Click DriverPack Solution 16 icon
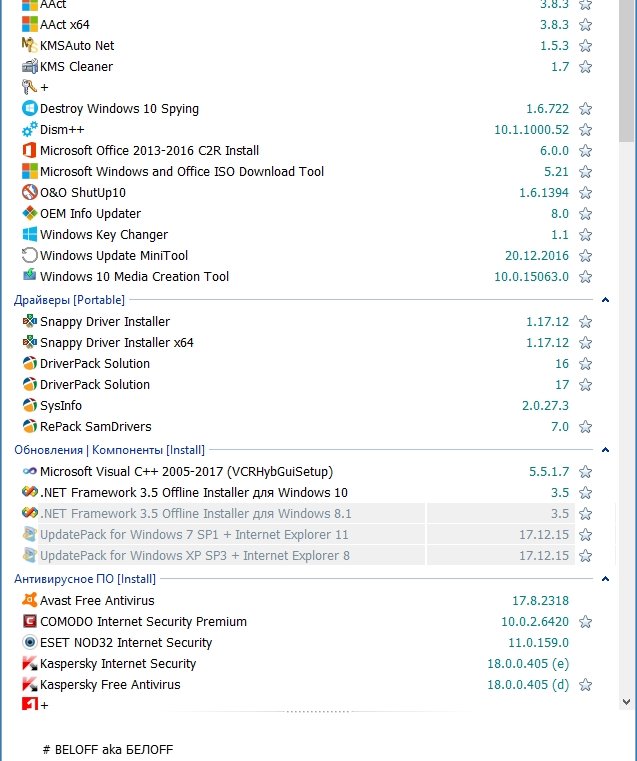 (x=30, y=363)
